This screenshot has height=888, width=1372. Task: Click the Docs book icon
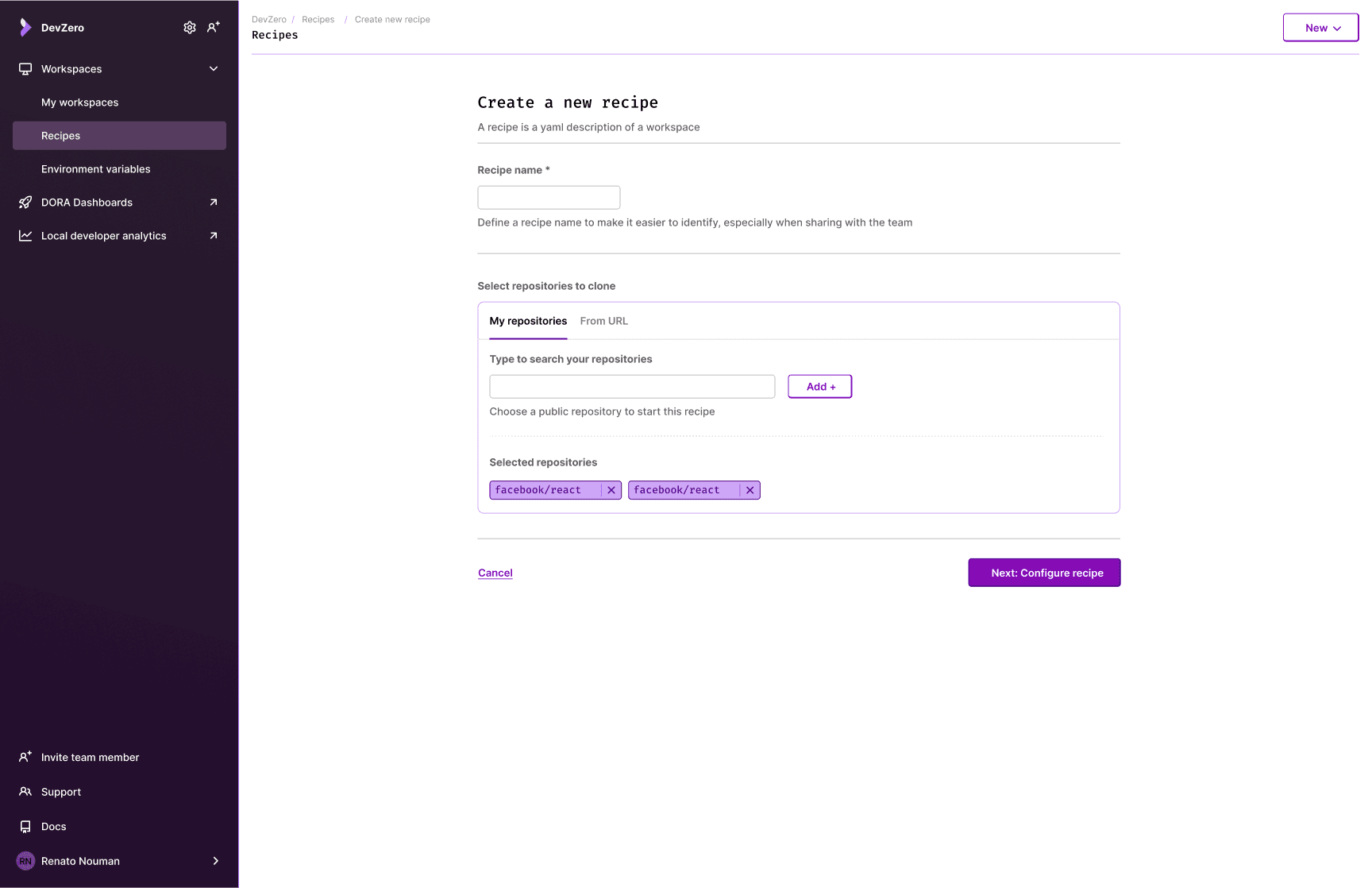click(25, 827)
